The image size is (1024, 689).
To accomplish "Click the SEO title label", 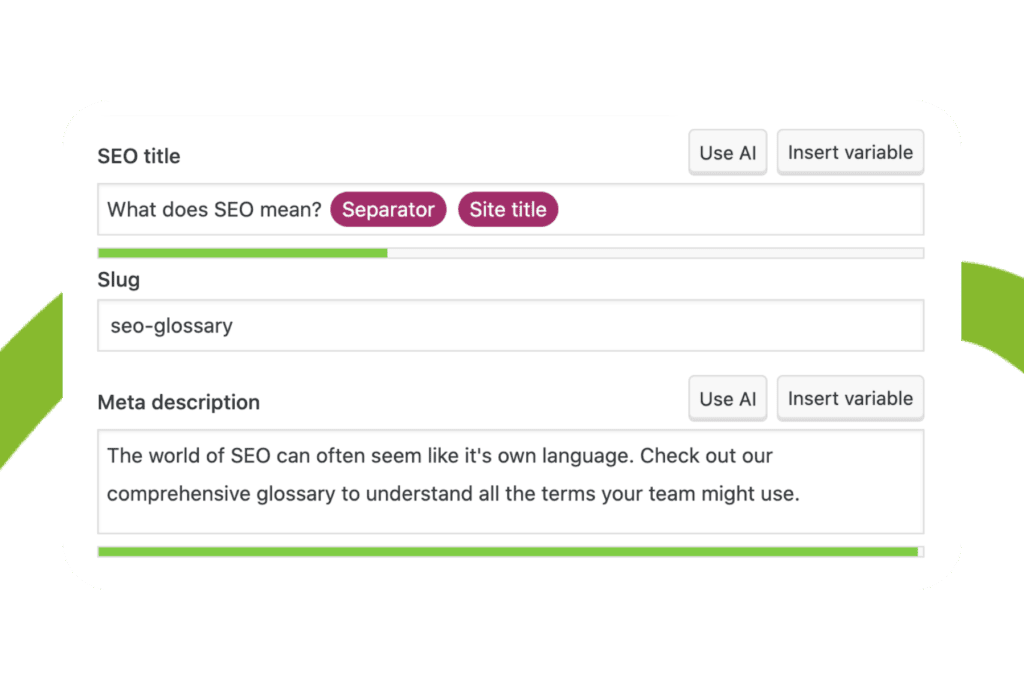I will tap(138, 156).
